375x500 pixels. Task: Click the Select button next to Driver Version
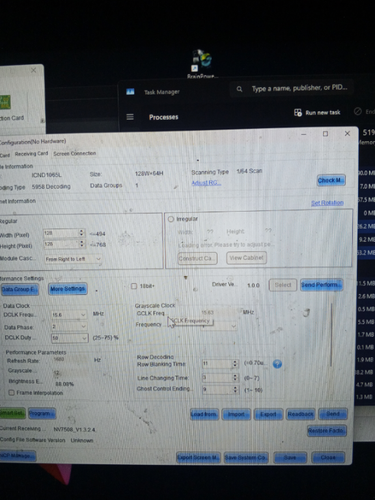283,285
